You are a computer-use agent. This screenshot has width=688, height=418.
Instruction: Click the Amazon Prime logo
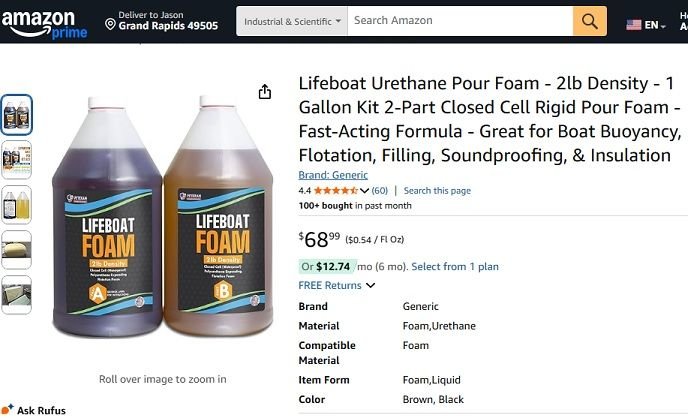tap(46, 21)
